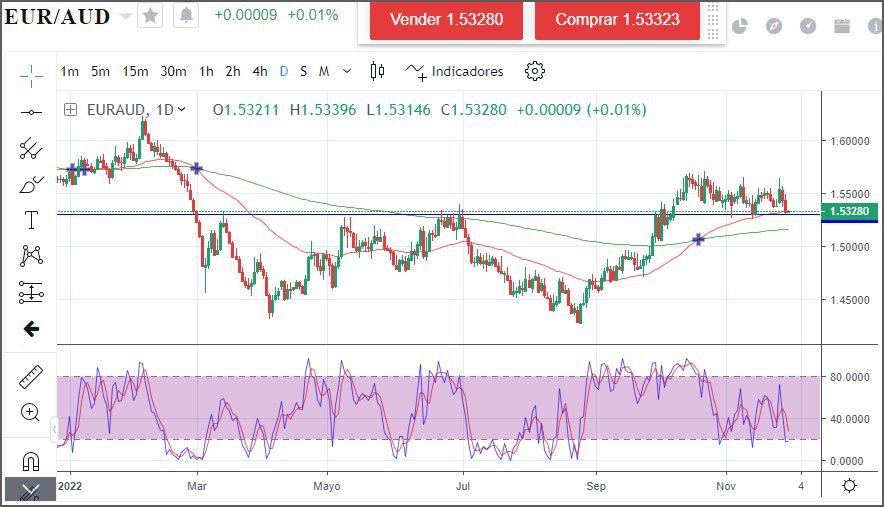Image resolution: width=884 pixels, height=507 pixels.
Task: Select the crosshair cursor tool
Action: [x=31, y=75]
